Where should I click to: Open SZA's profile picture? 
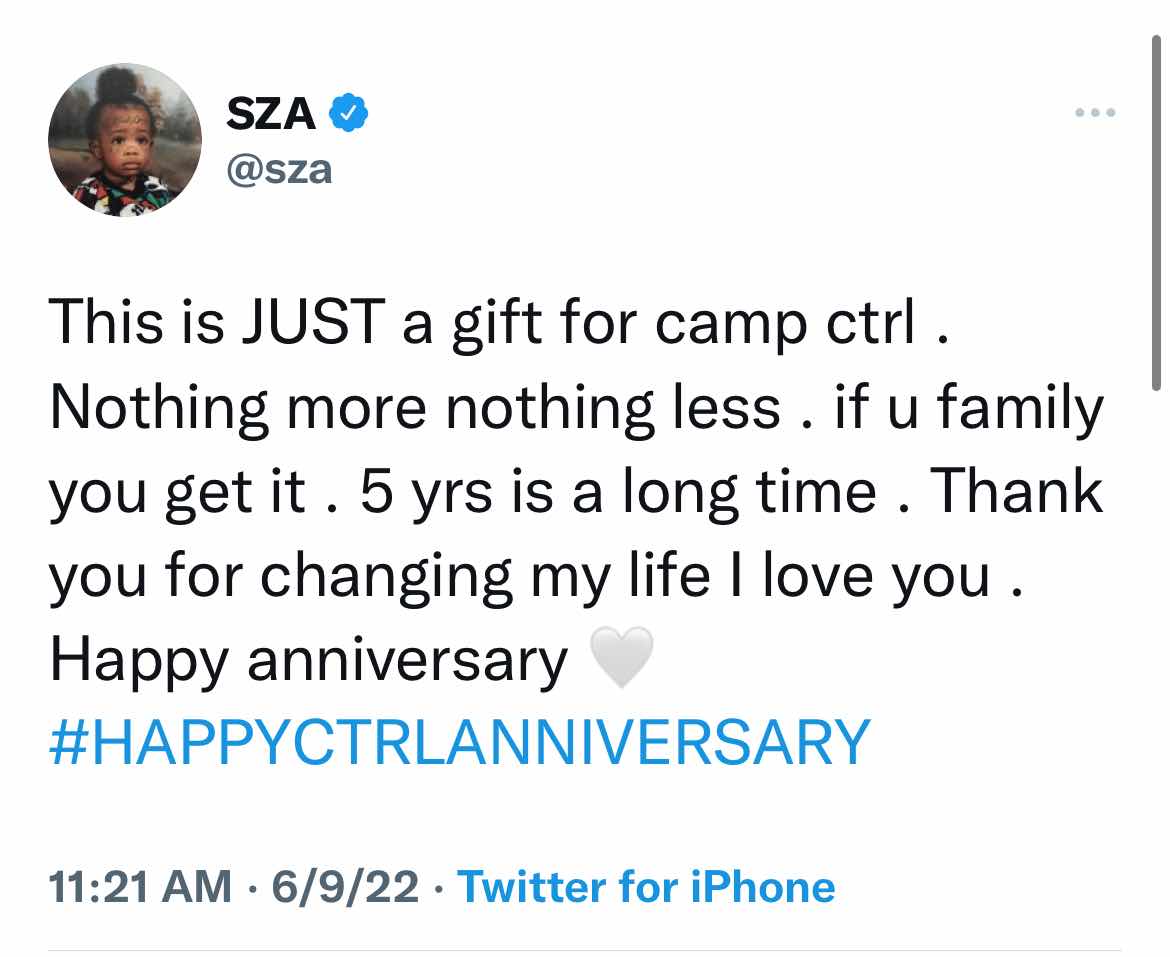(125, 140)
